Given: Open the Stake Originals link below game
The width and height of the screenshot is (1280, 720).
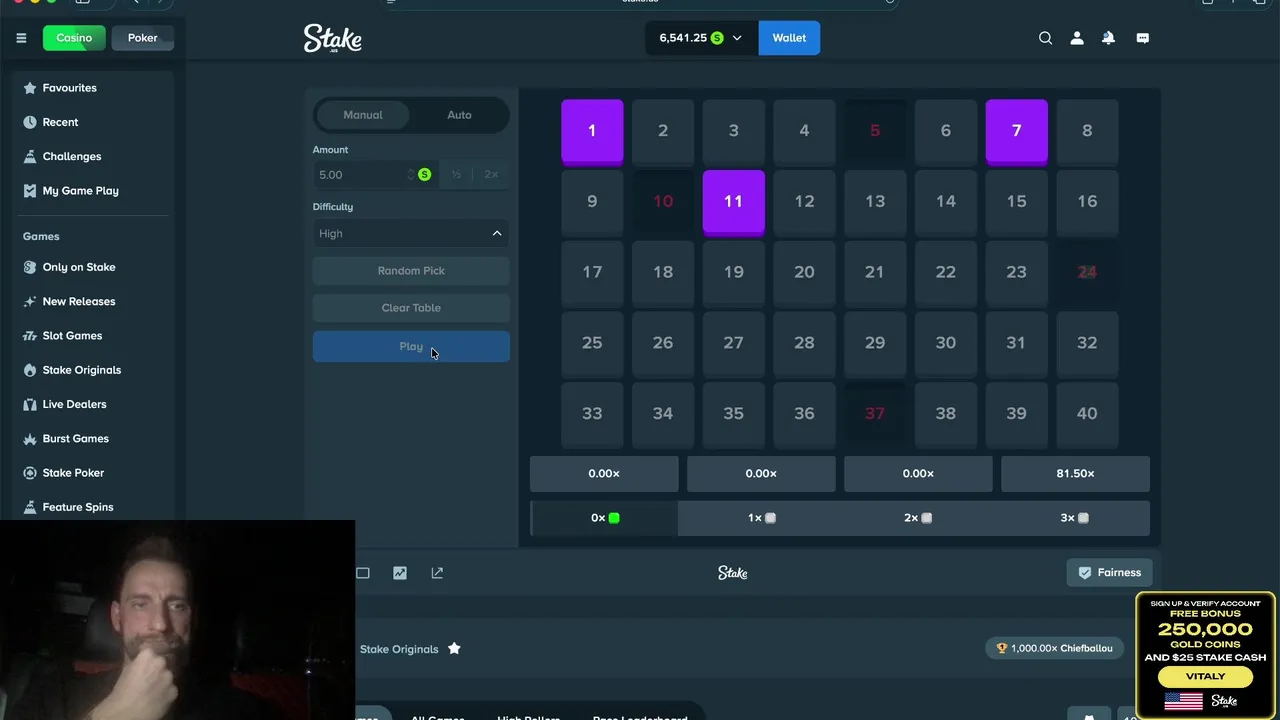Looking at the screenshot, I should (x=399, y=649).
